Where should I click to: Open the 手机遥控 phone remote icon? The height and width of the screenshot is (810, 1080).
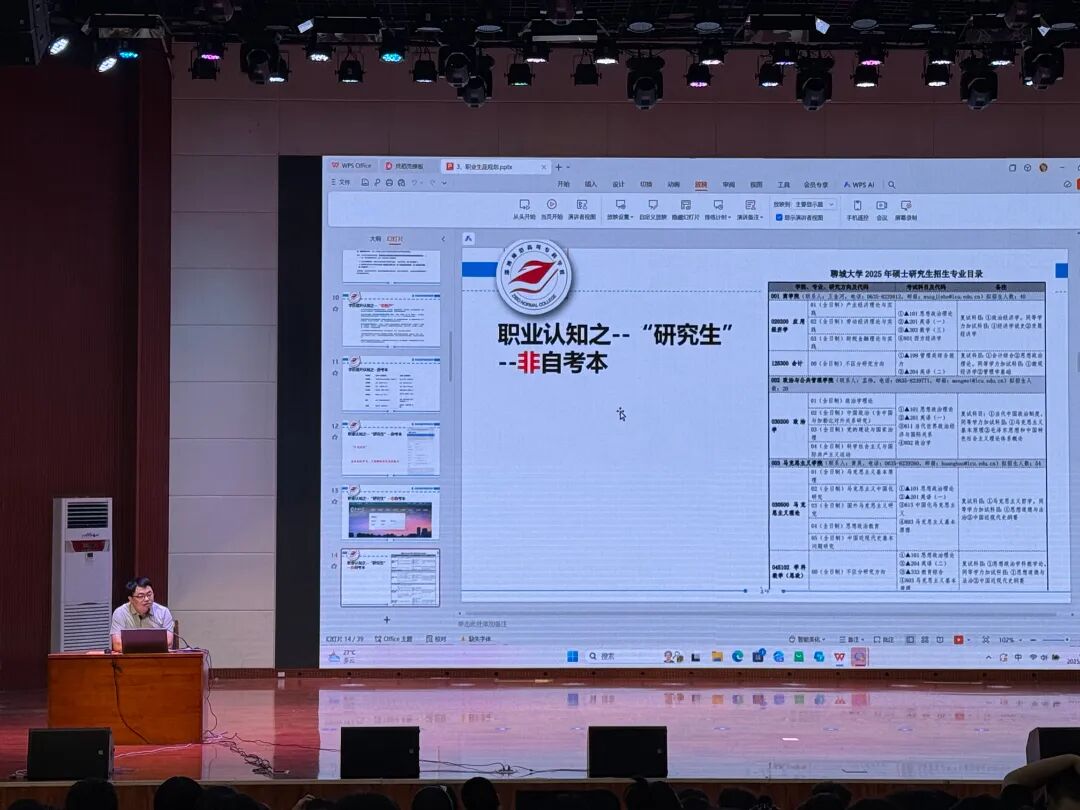(857, 205)
